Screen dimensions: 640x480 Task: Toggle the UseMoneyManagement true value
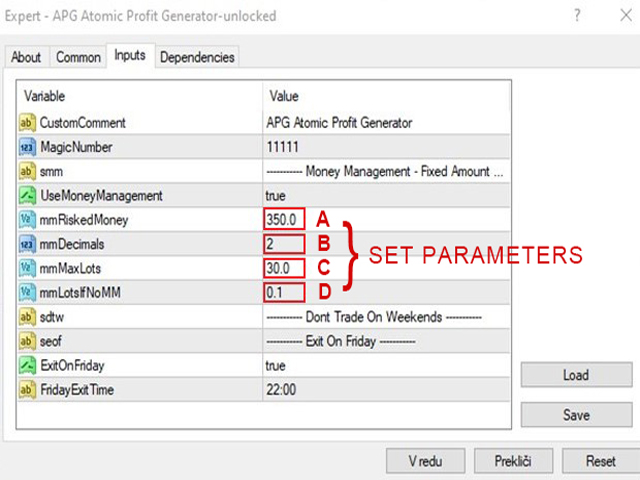276,196
